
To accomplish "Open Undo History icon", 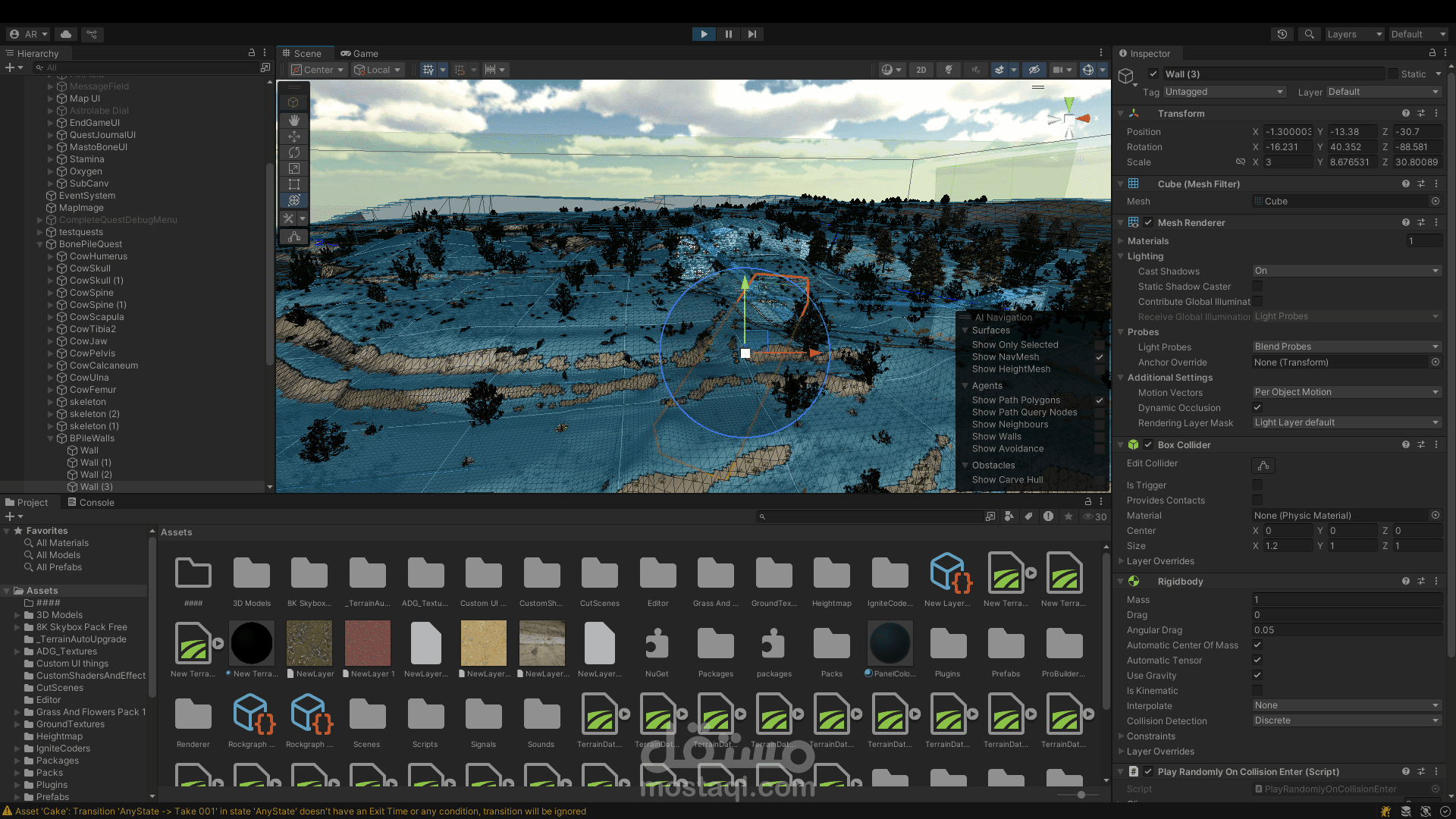I will point(1282,34).
